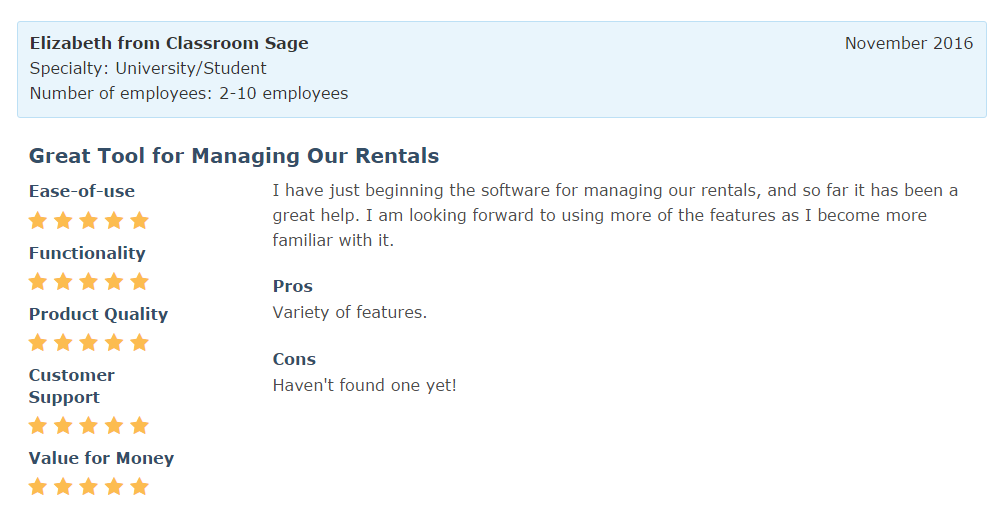This screenshot has width=1003, height=525.
Task: Click the first Value for Money star
Action: (38, 487)
